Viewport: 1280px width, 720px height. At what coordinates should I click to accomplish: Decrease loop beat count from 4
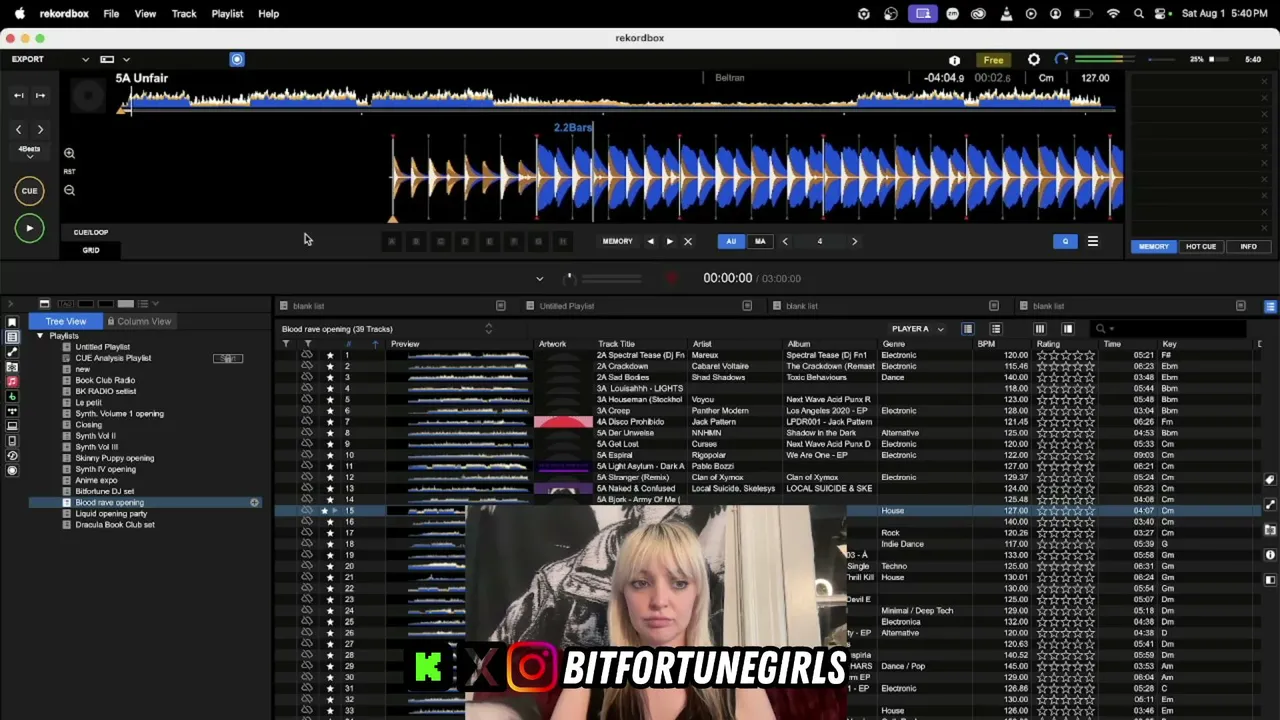(x=785, y=241)
